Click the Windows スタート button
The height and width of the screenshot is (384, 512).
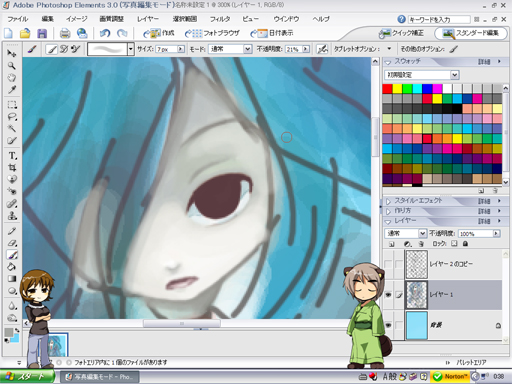coord(27,377)
